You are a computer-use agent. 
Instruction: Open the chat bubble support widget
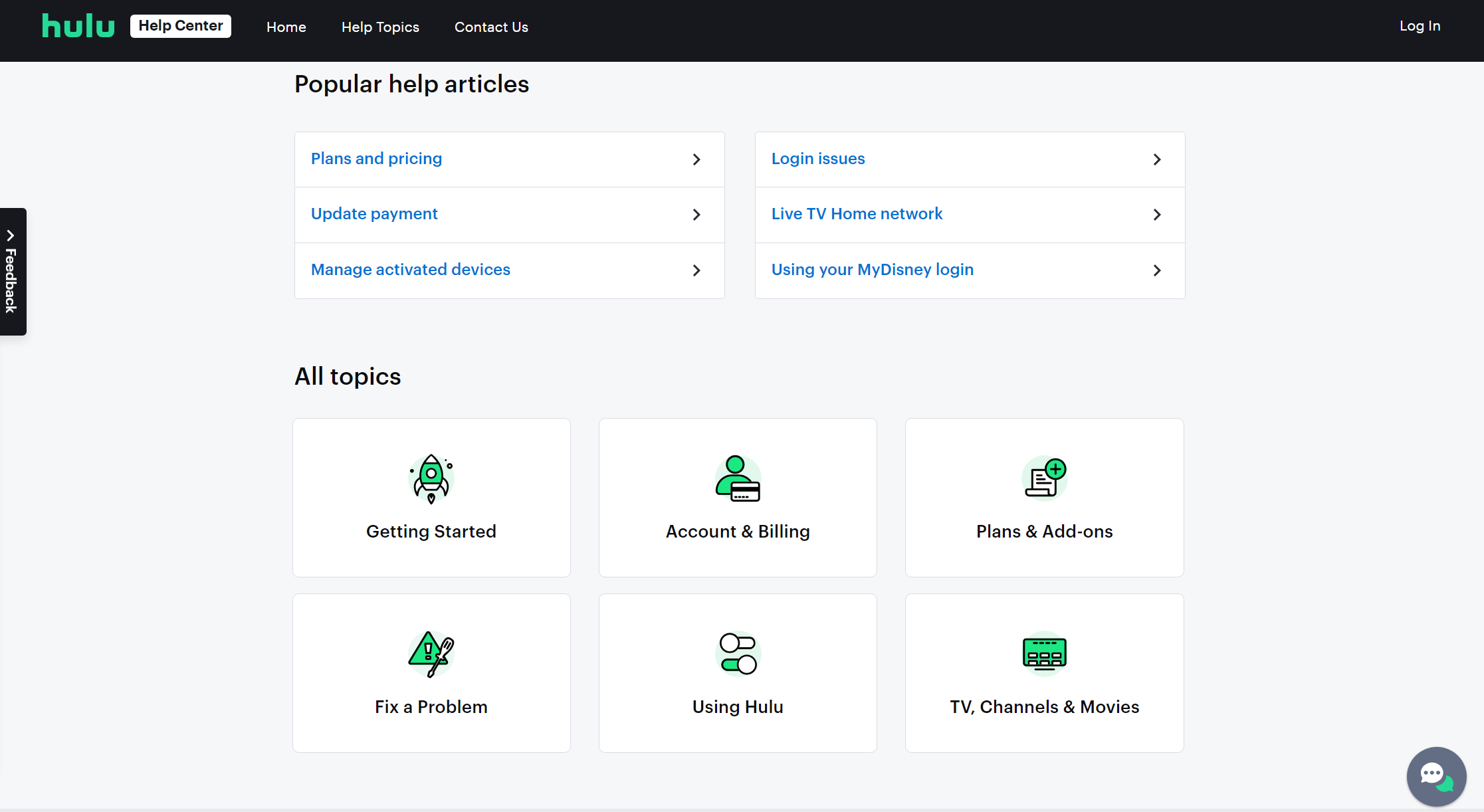pos(1436,775)
